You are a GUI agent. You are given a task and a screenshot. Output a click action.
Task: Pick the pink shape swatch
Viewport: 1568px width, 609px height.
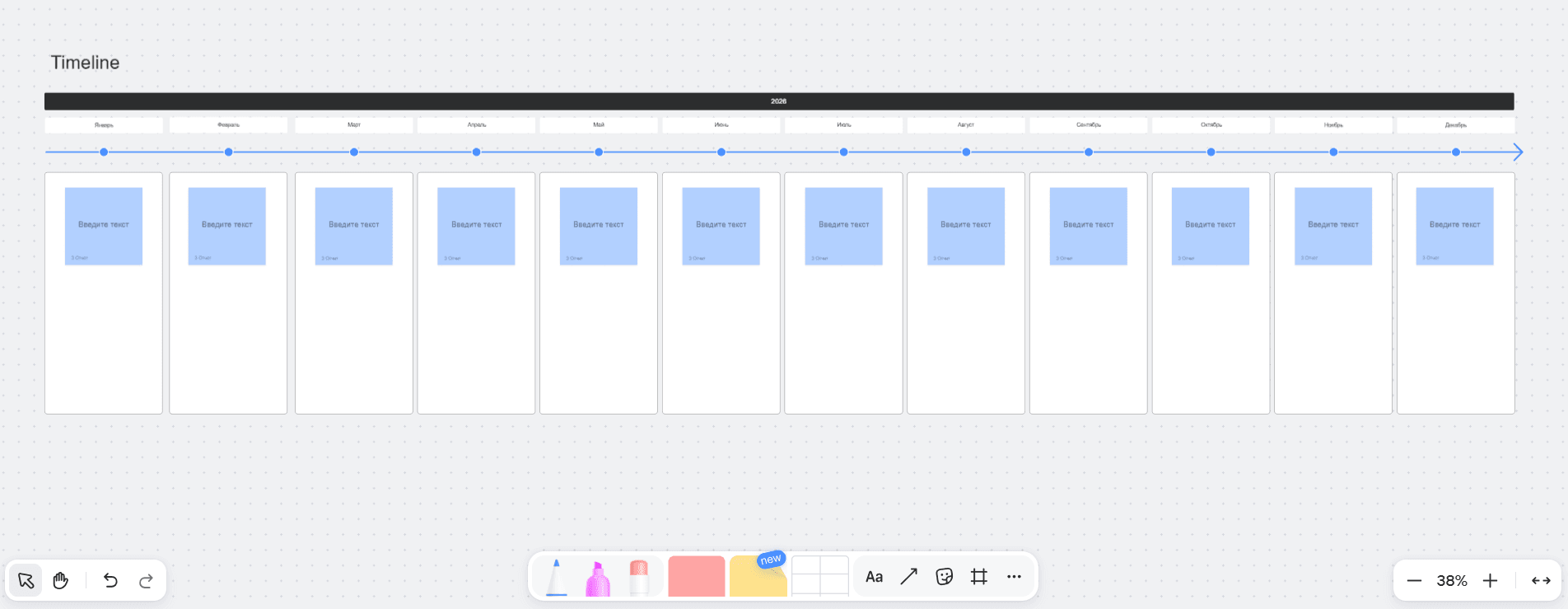point(696,576)
